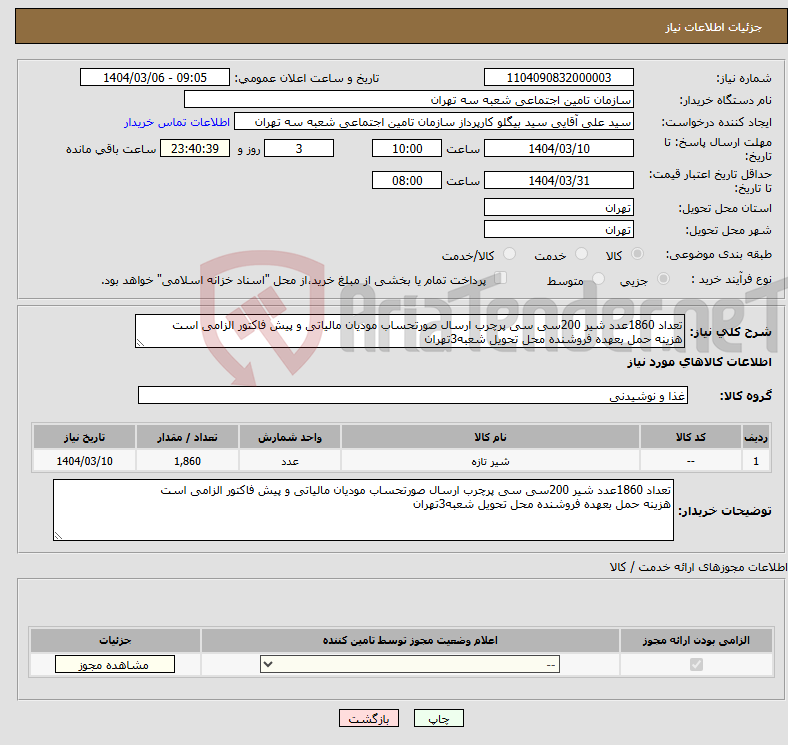Click the ردیف column header
Screen dimensions: 788x745
(x=756, y=437)
